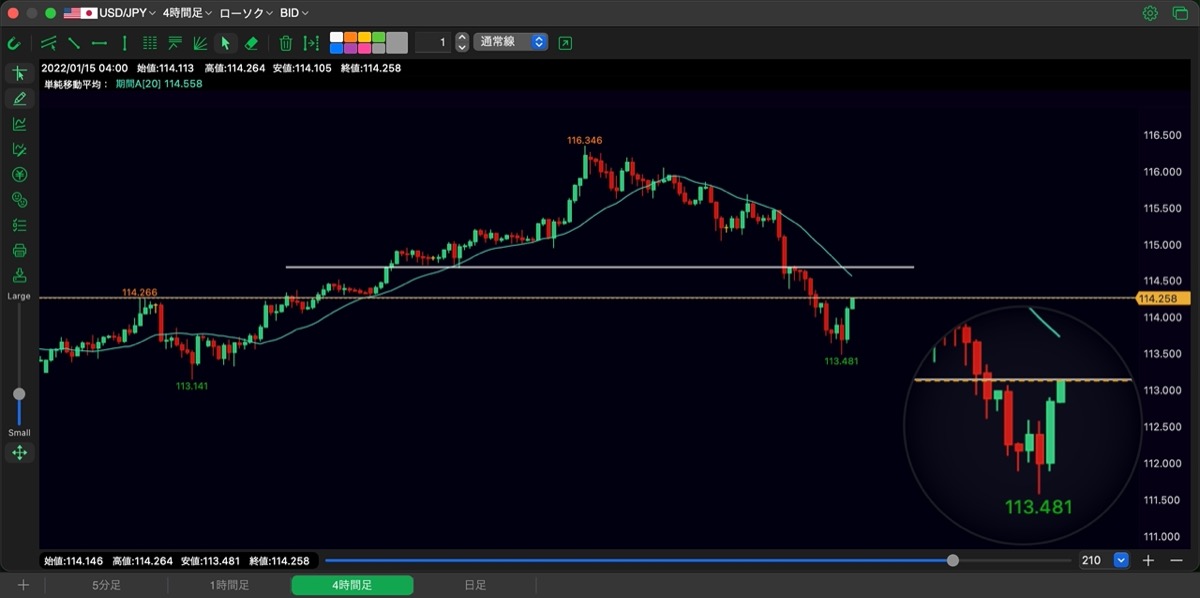Click the two-coins icon in sidebar
This screenshot has height=598, width=1200.
(x=19, y=200)
